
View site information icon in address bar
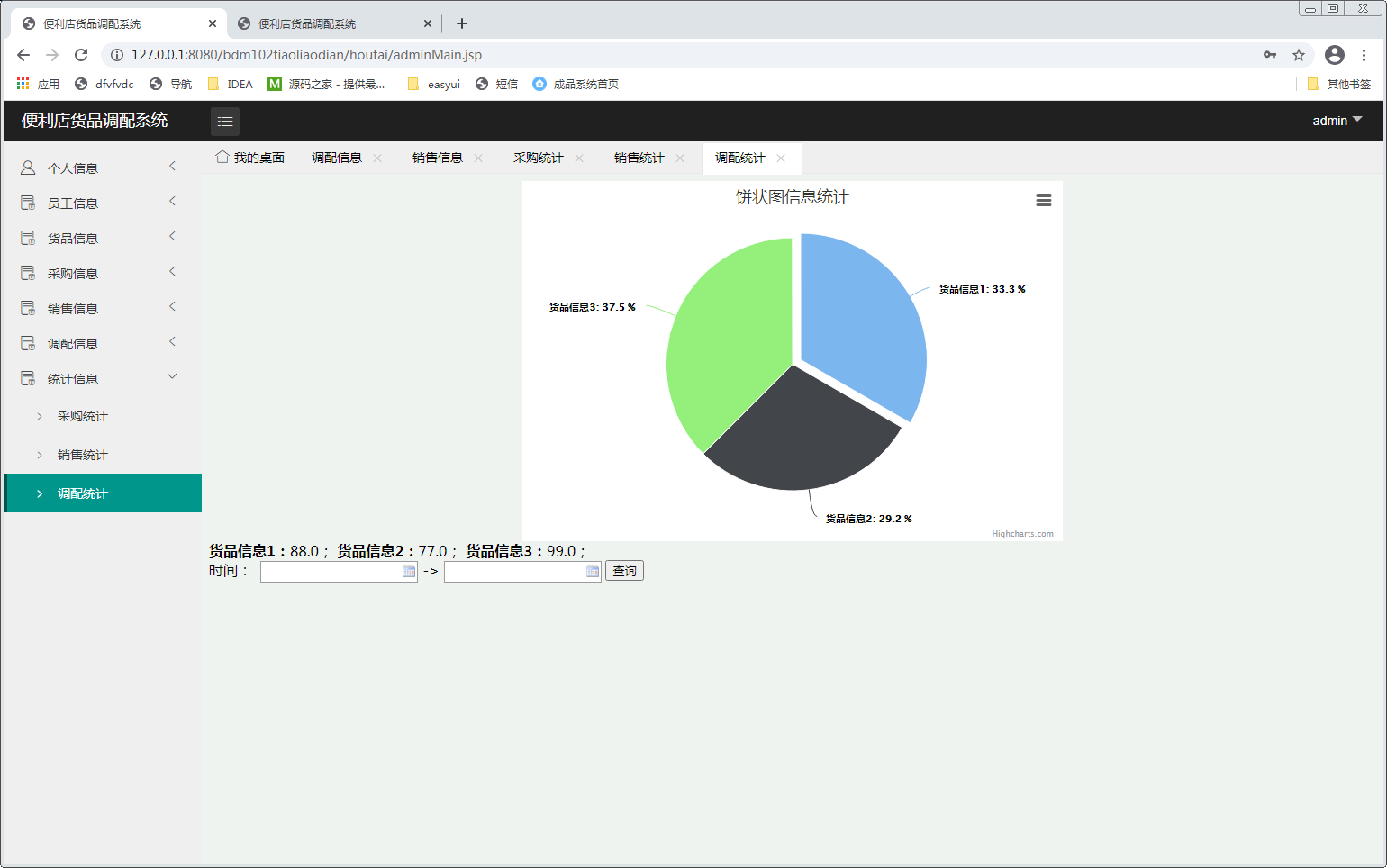[117, 55]
